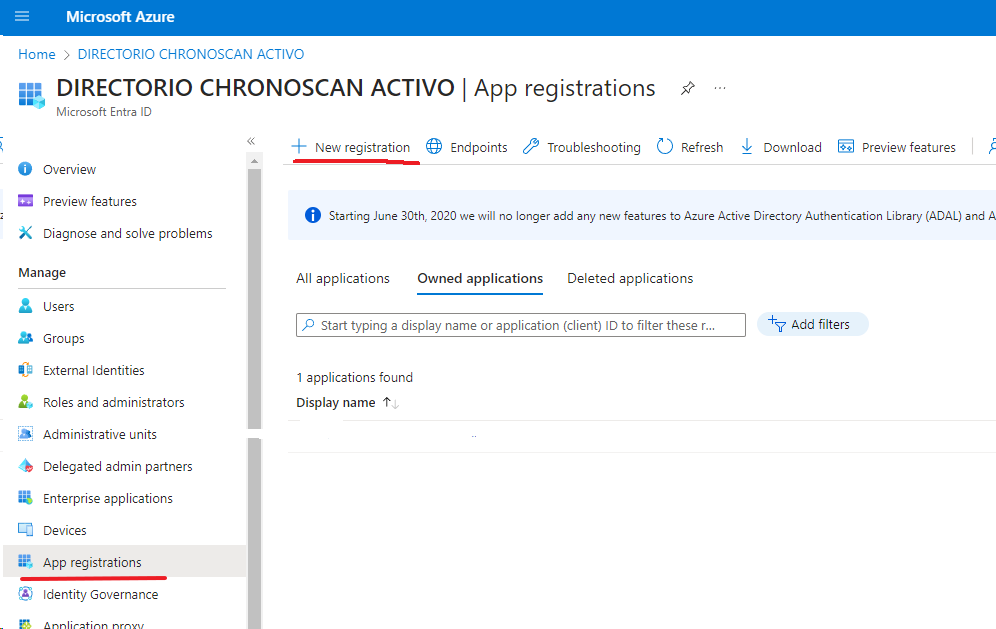Click the App registrations grid icon
Image resolution: width=996 pixels, height=629 pixels.
(x=25, y=561)
